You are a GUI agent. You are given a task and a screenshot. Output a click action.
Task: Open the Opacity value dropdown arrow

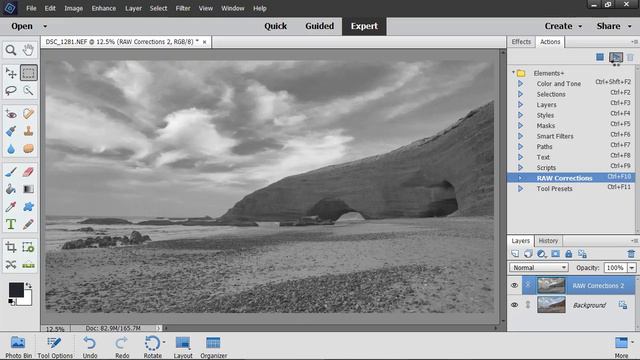632,267
